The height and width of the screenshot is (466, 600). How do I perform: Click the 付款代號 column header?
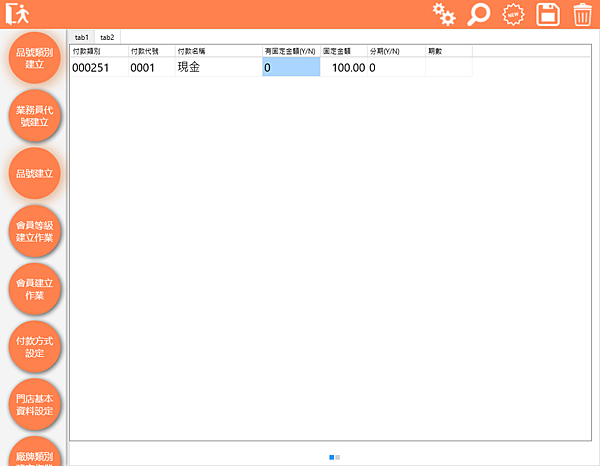pos(152,51)
